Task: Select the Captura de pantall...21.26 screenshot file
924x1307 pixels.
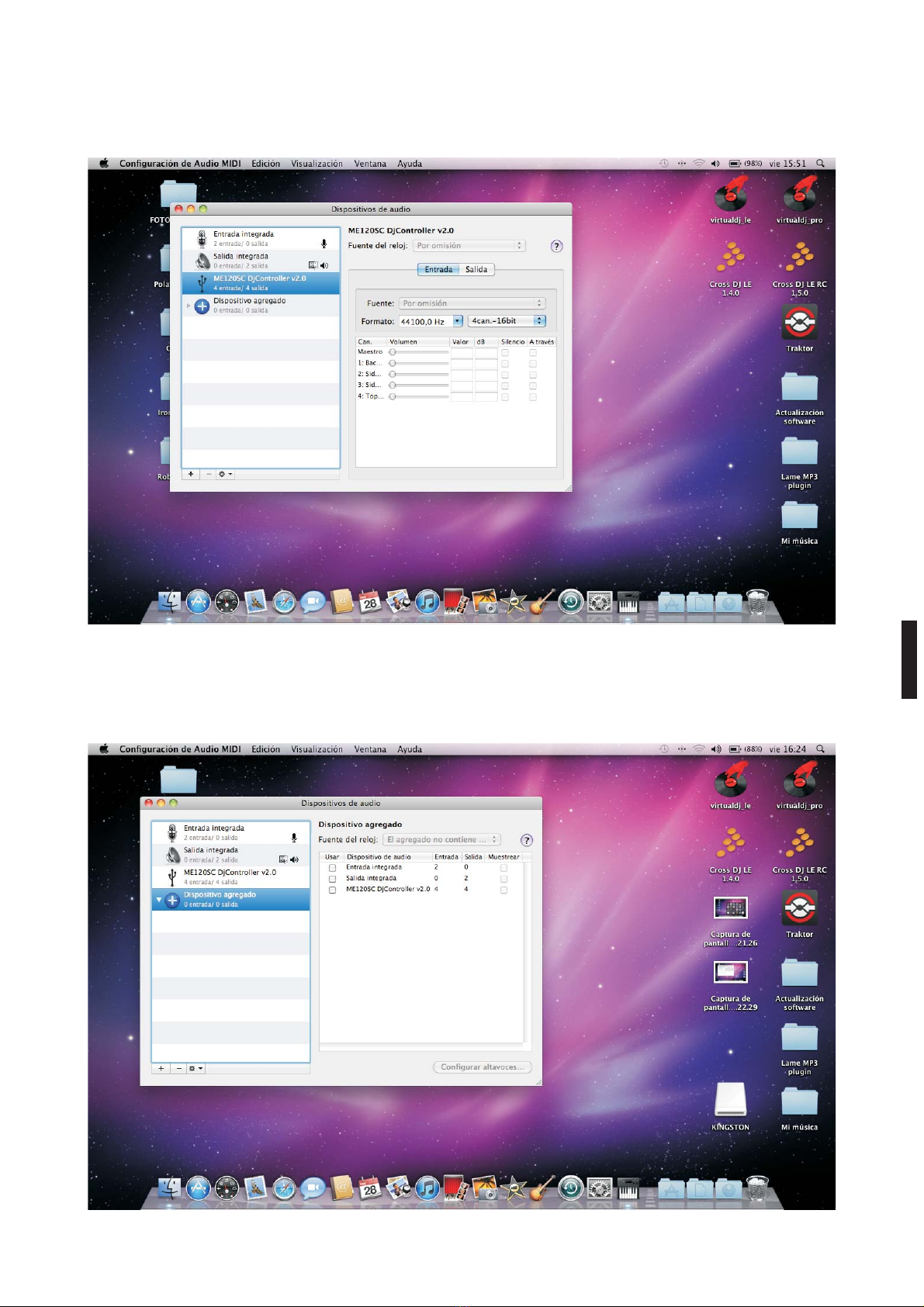Action: 730,908
